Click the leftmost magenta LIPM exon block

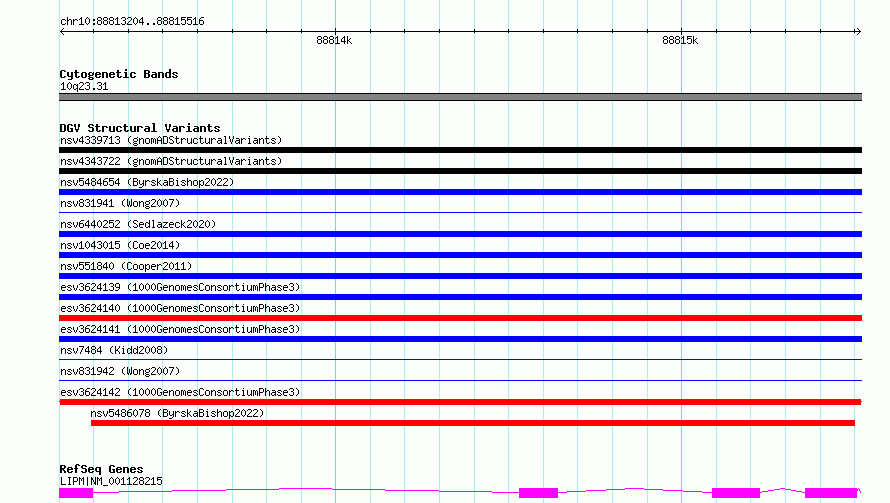[76, 493]
